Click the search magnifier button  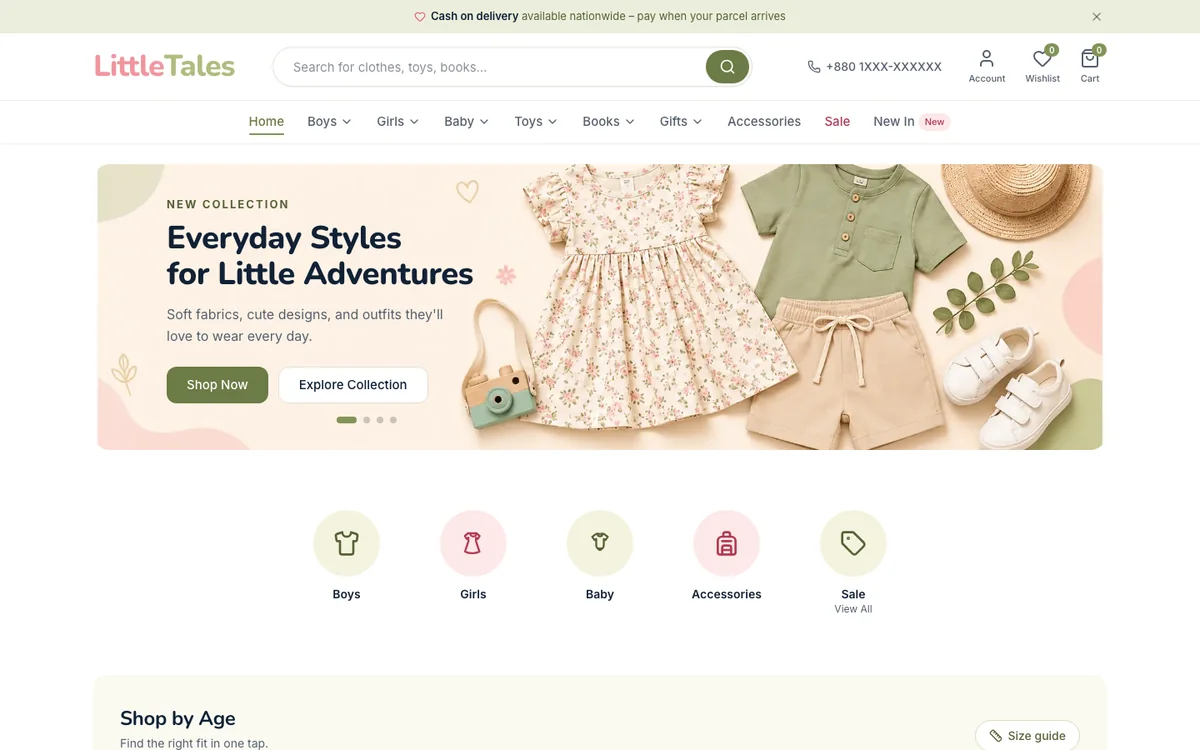(727, 67)
